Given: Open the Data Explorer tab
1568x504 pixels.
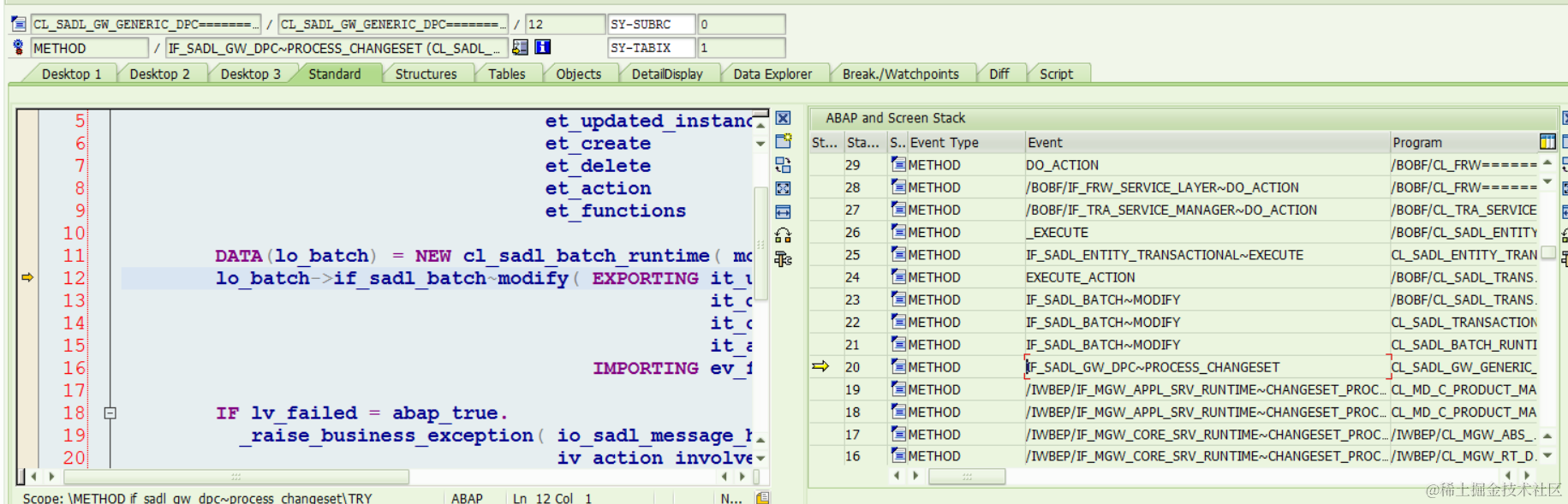Looking at the screenshot, I should 772,74.
